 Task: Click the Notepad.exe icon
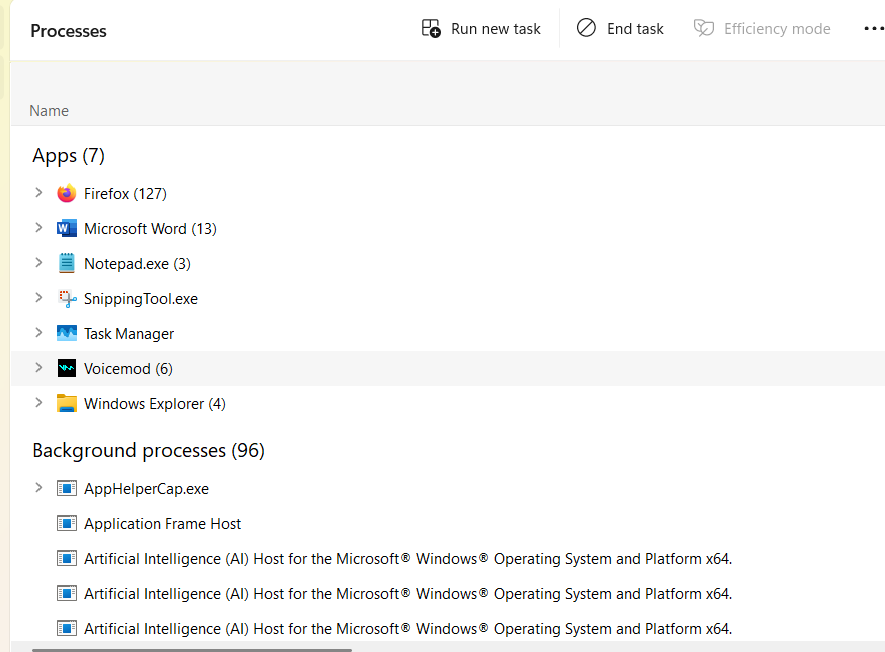tap(67, 264)
